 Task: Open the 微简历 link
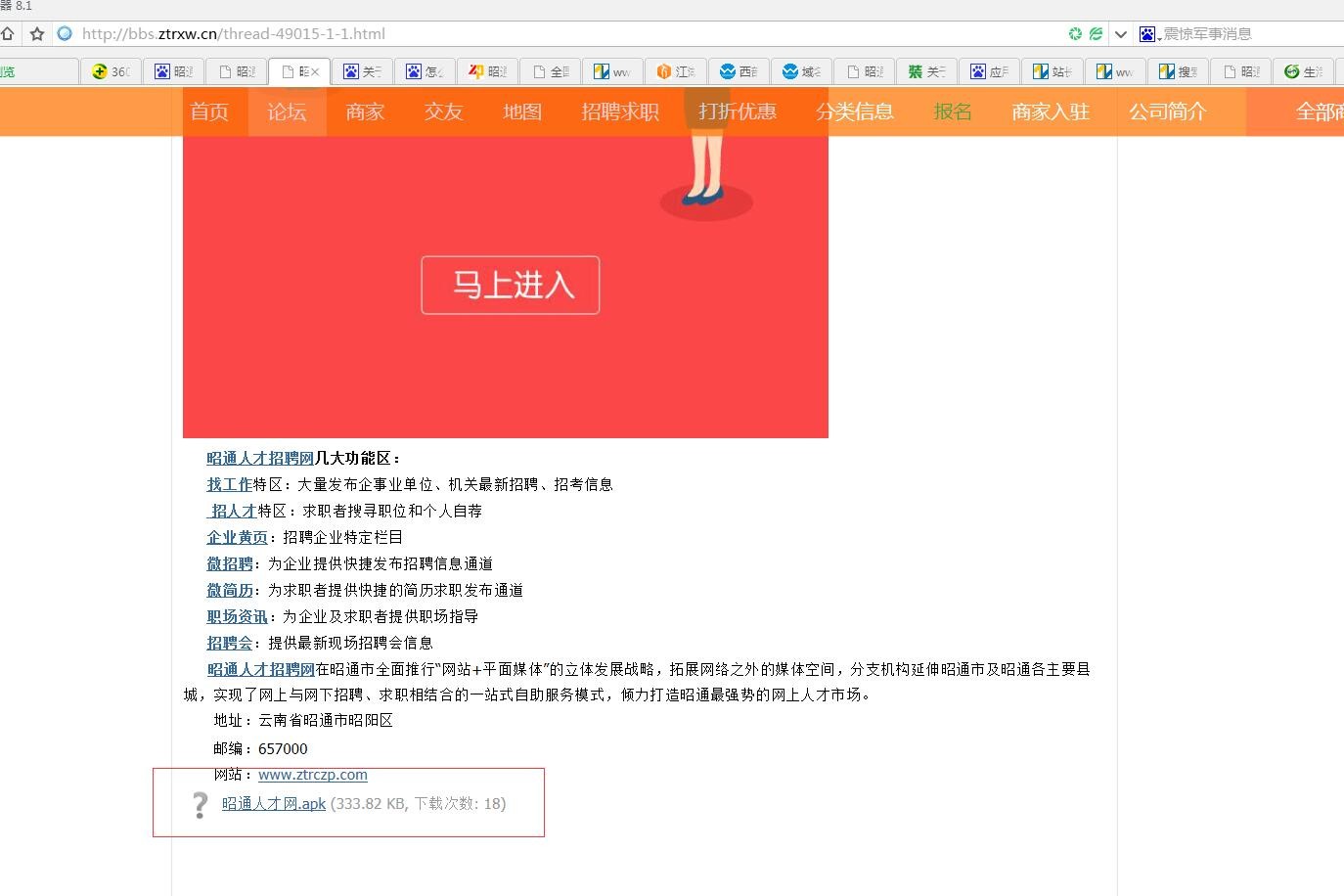(230, 590)
